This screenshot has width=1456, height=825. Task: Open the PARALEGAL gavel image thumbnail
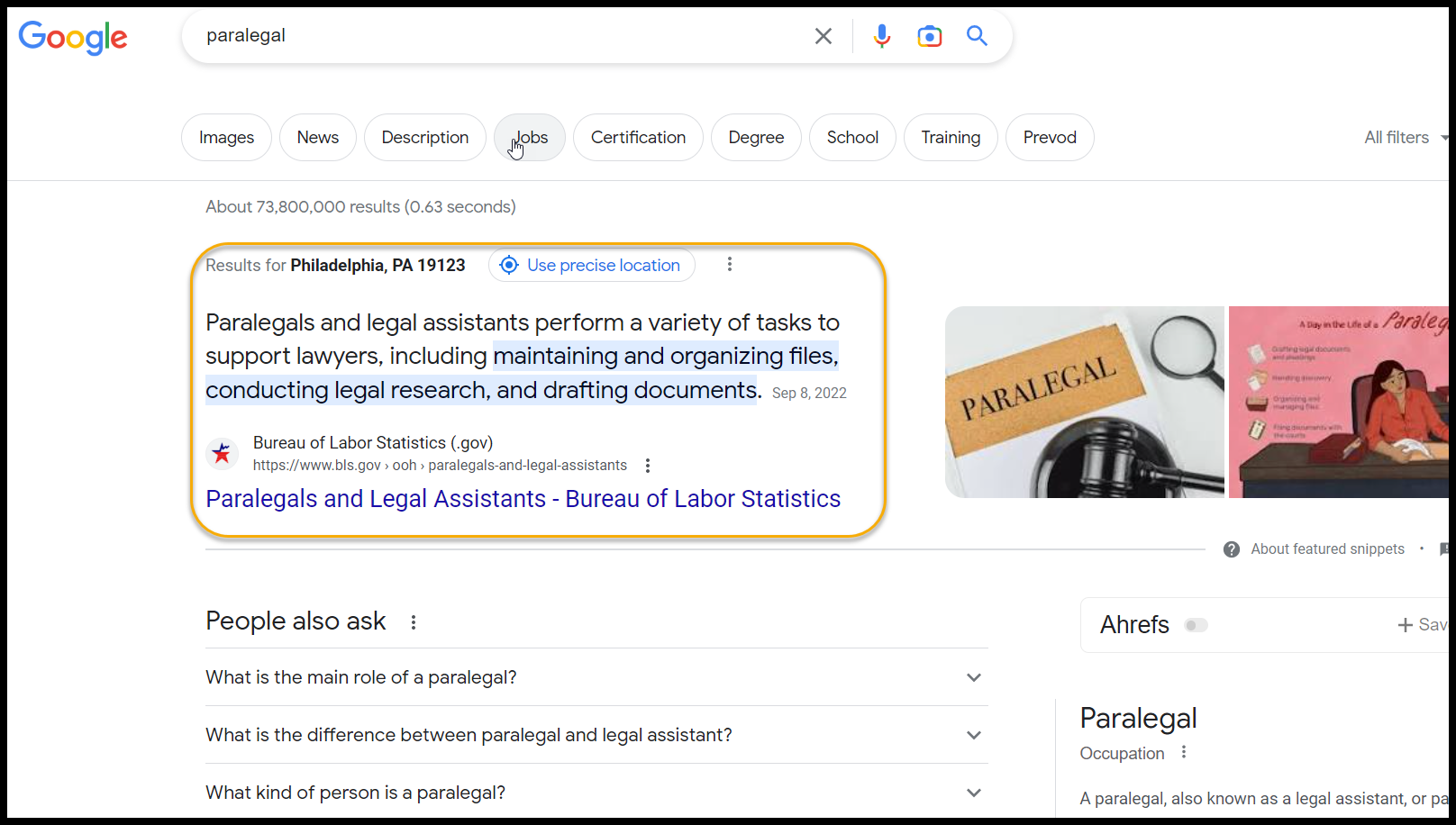[1084, 402]
